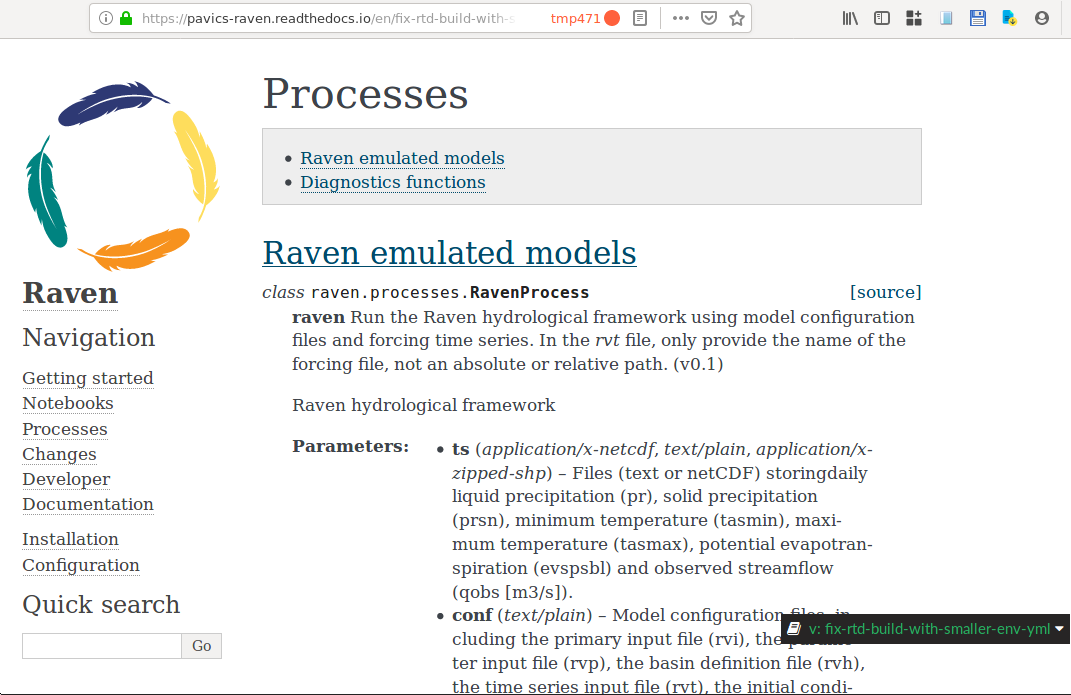Jump to Raven emulated models in contents
1071x695 pixels.
(x=402, y=158)
